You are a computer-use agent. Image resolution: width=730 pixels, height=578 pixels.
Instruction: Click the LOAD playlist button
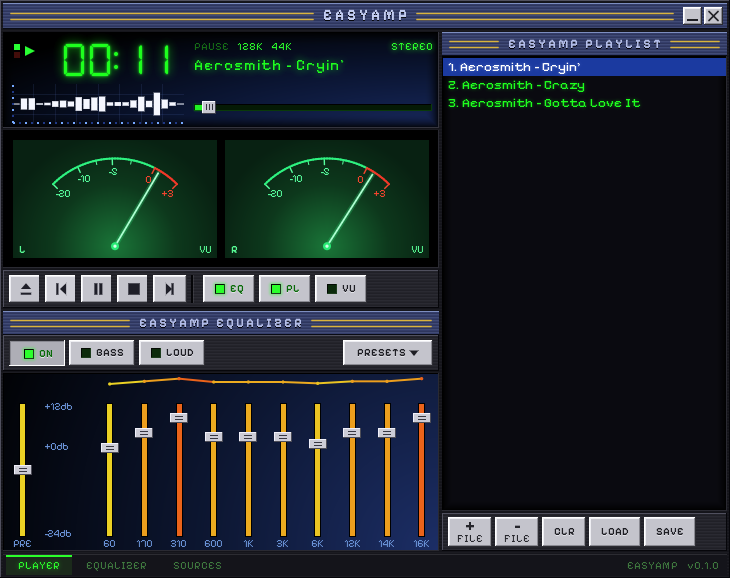[x=615, y=531]
